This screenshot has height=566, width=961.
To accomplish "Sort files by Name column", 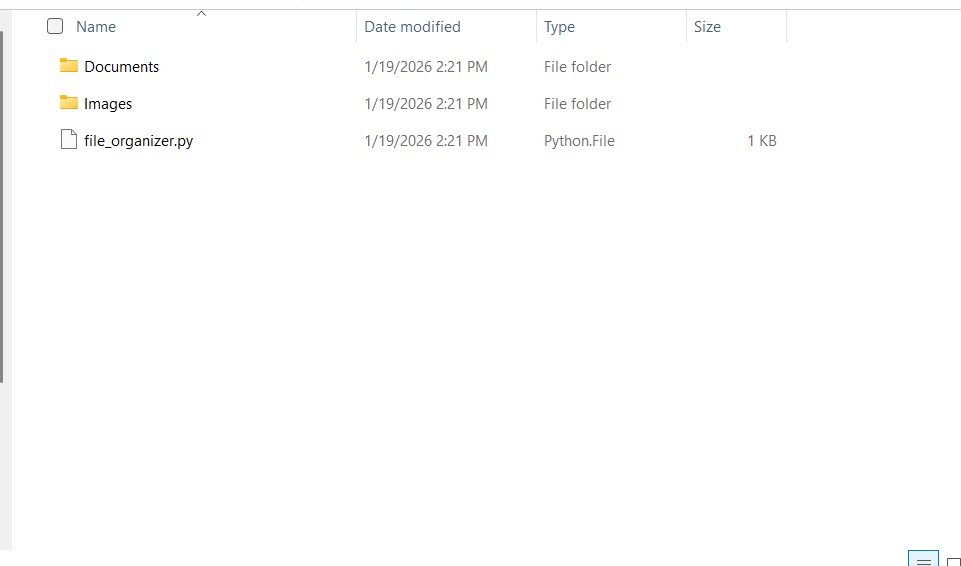I will [x=96, y=27].
